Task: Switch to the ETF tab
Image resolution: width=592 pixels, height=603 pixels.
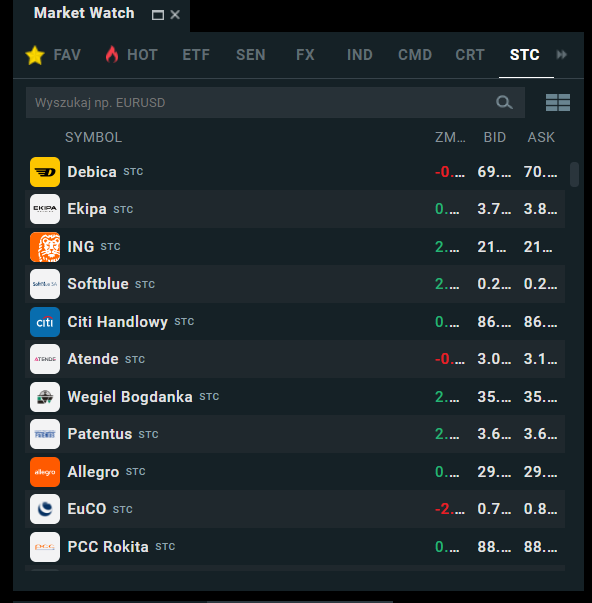Action: click(196, 55)
